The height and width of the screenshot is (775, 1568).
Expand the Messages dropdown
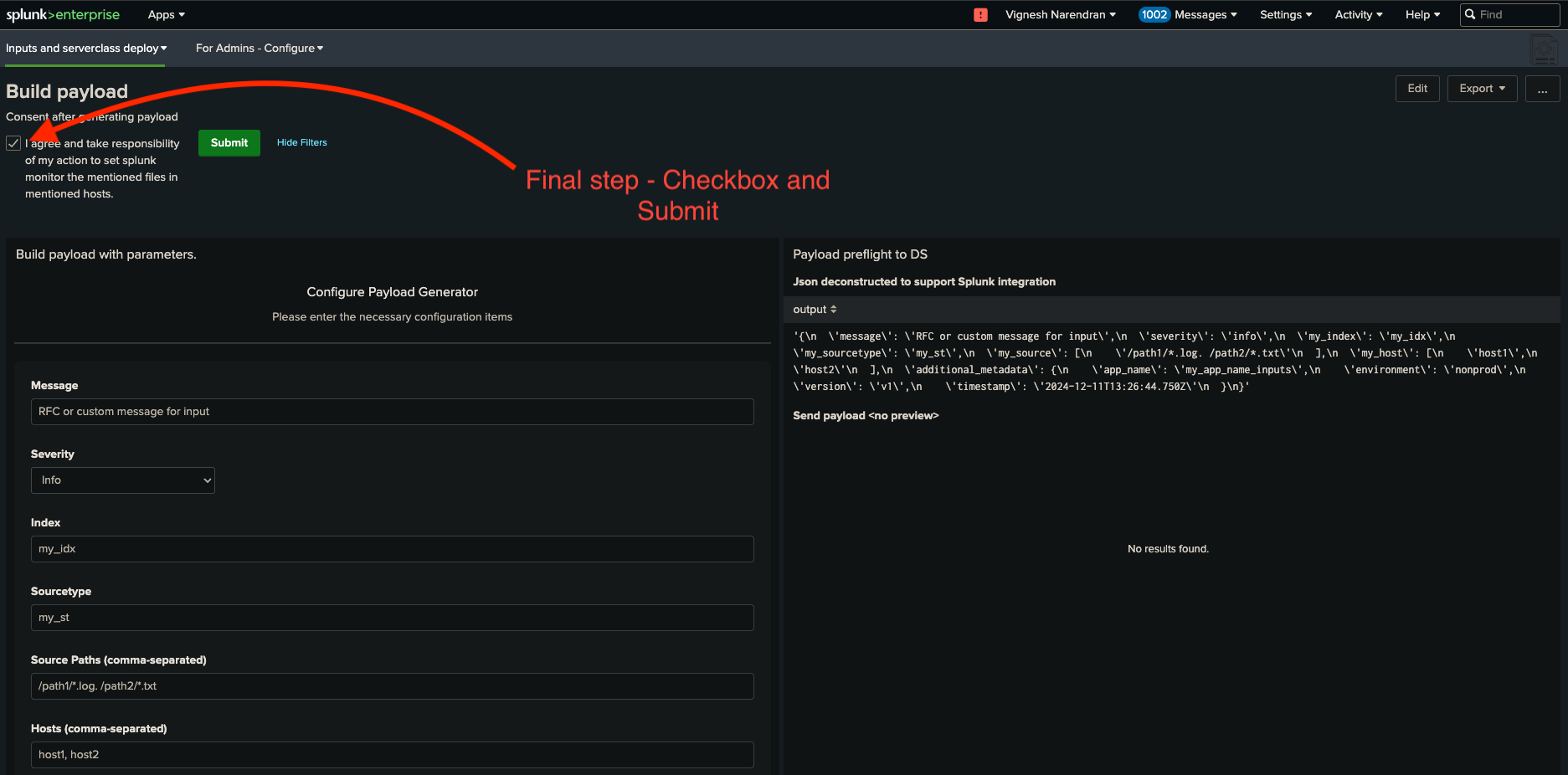(x=1206, y=14)
